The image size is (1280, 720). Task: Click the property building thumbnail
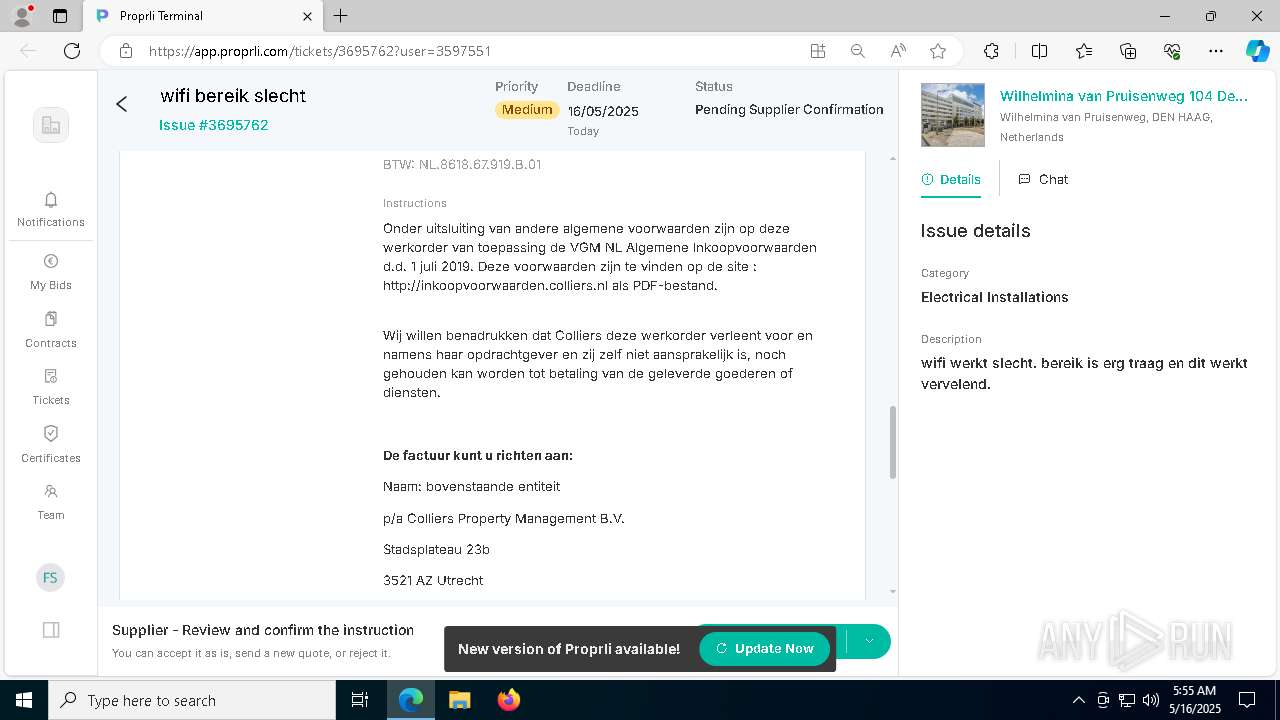(x=953, y=115)
